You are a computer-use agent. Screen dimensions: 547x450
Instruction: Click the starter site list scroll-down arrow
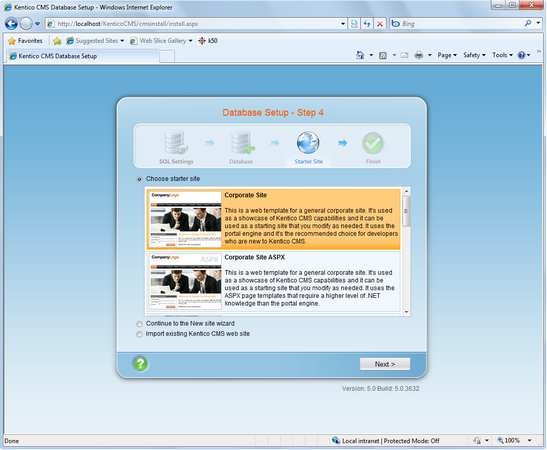click(x=406, y=312)
